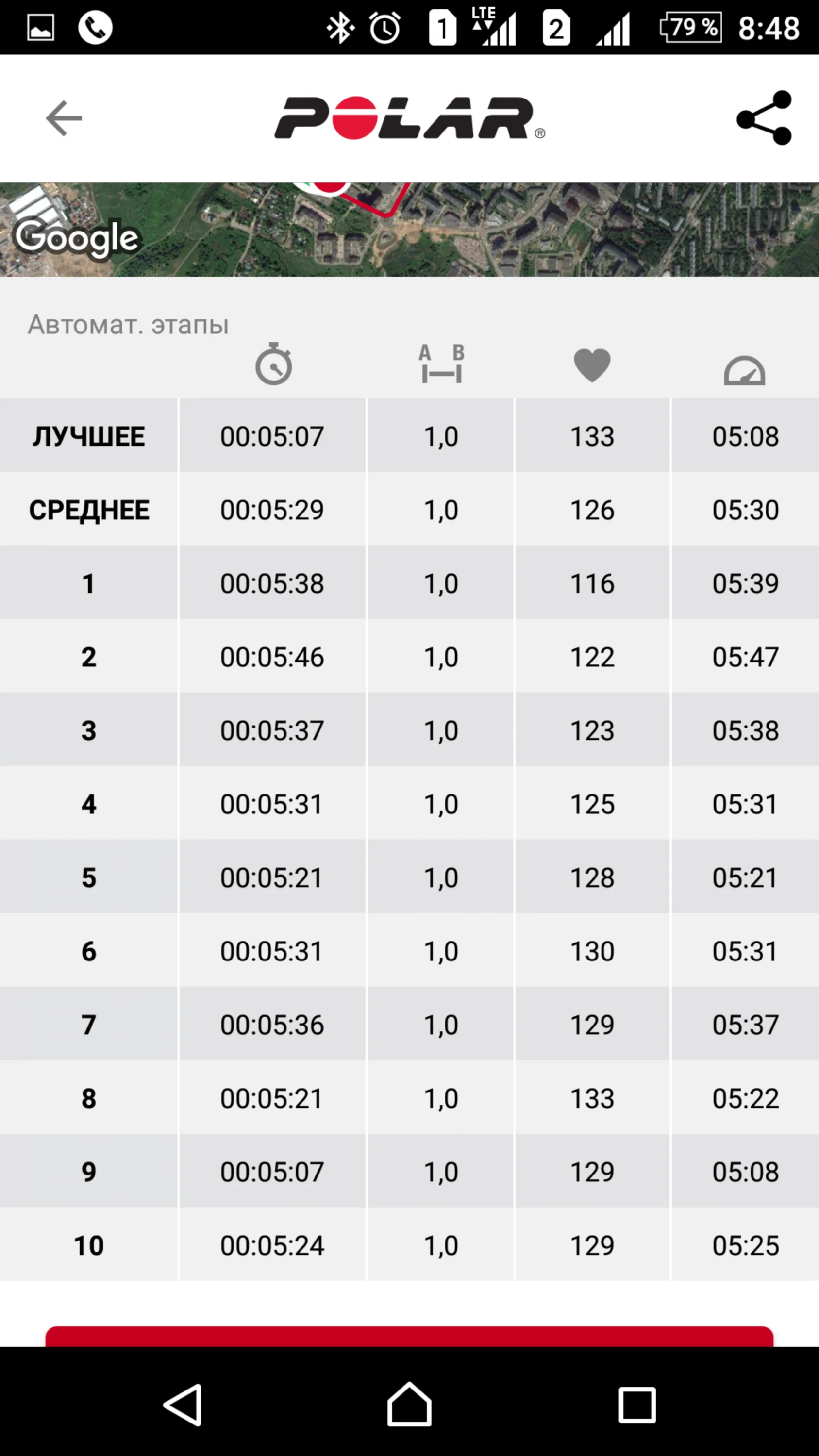This screenshot has width=819, height=1456.
Task: Tap lap 9 pace 05:08
Action: (x=745, y=1172)
